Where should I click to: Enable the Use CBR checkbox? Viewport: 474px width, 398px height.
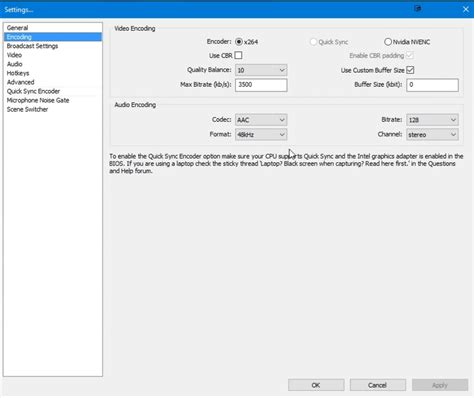pos(238,55)
